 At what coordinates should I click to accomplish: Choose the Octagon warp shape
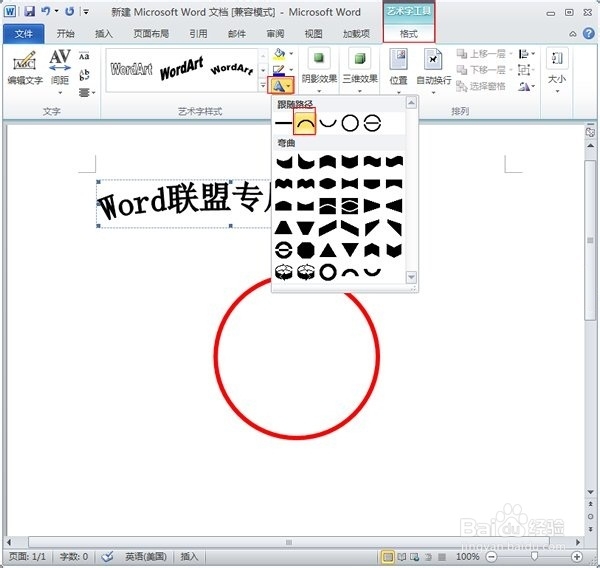tap(306, 250)
